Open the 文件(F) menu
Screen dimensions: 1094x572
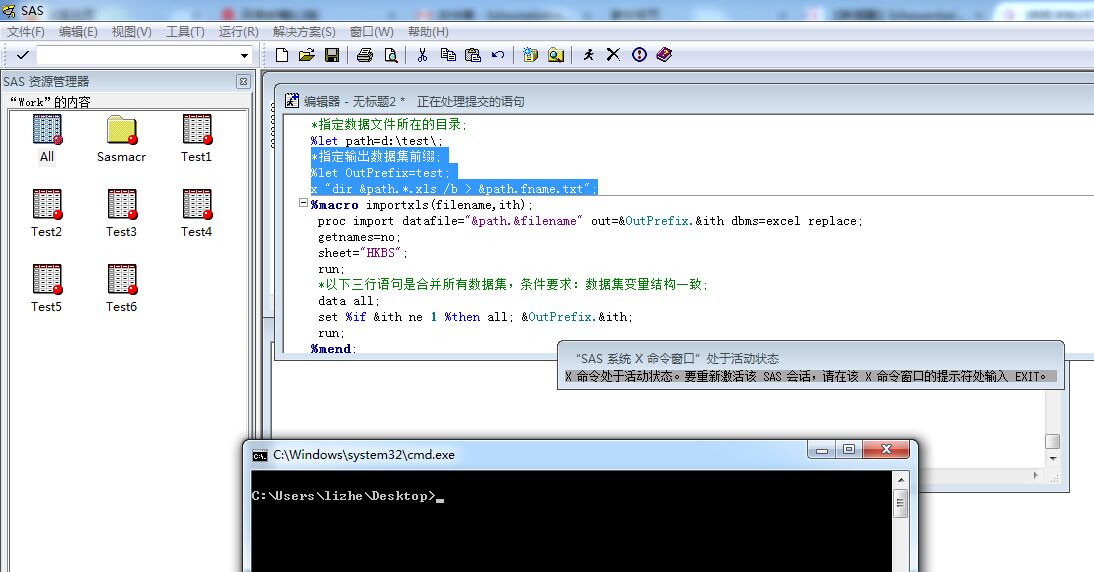pyautogui.click(x=26, y=31)
